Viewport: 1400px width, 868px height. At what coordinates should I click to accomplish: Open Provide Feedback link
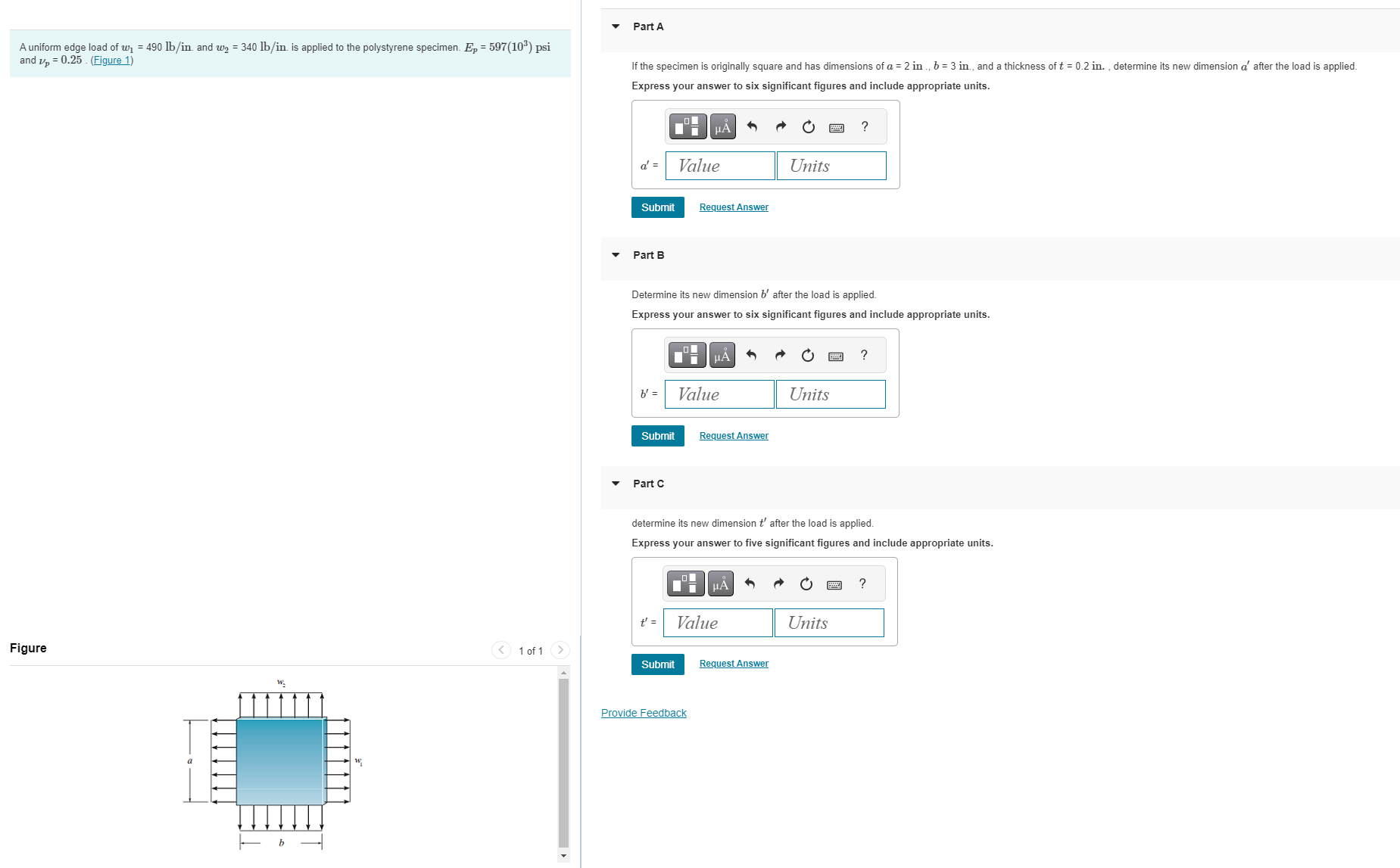643,712
